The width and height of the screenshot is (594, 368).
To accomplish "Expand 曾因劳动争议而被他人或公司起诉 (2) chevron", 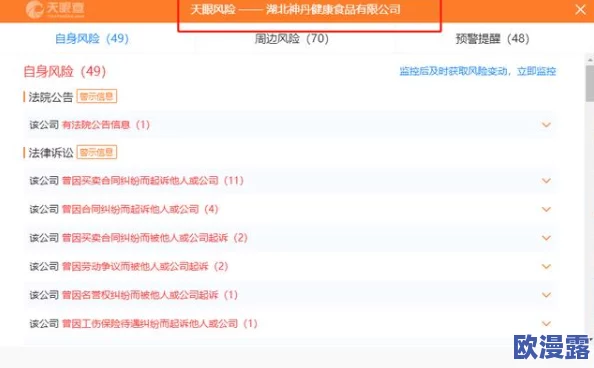I will [x=546, y=266].
